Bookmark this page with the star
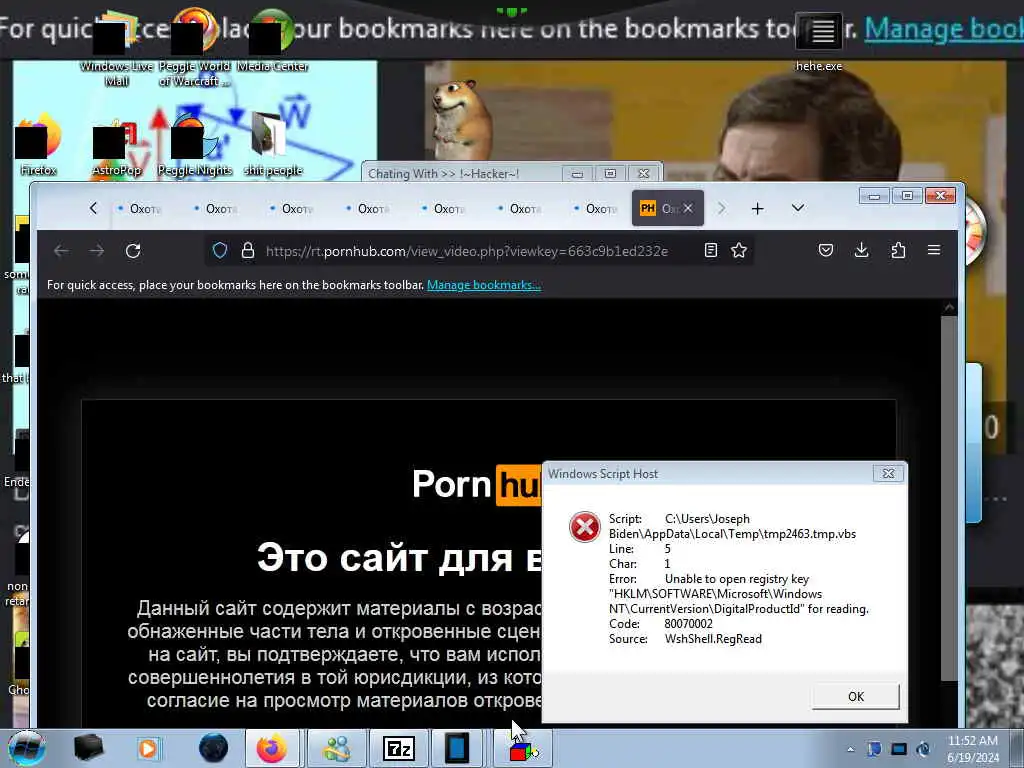 pyautogui.click(x=739, y=250)
